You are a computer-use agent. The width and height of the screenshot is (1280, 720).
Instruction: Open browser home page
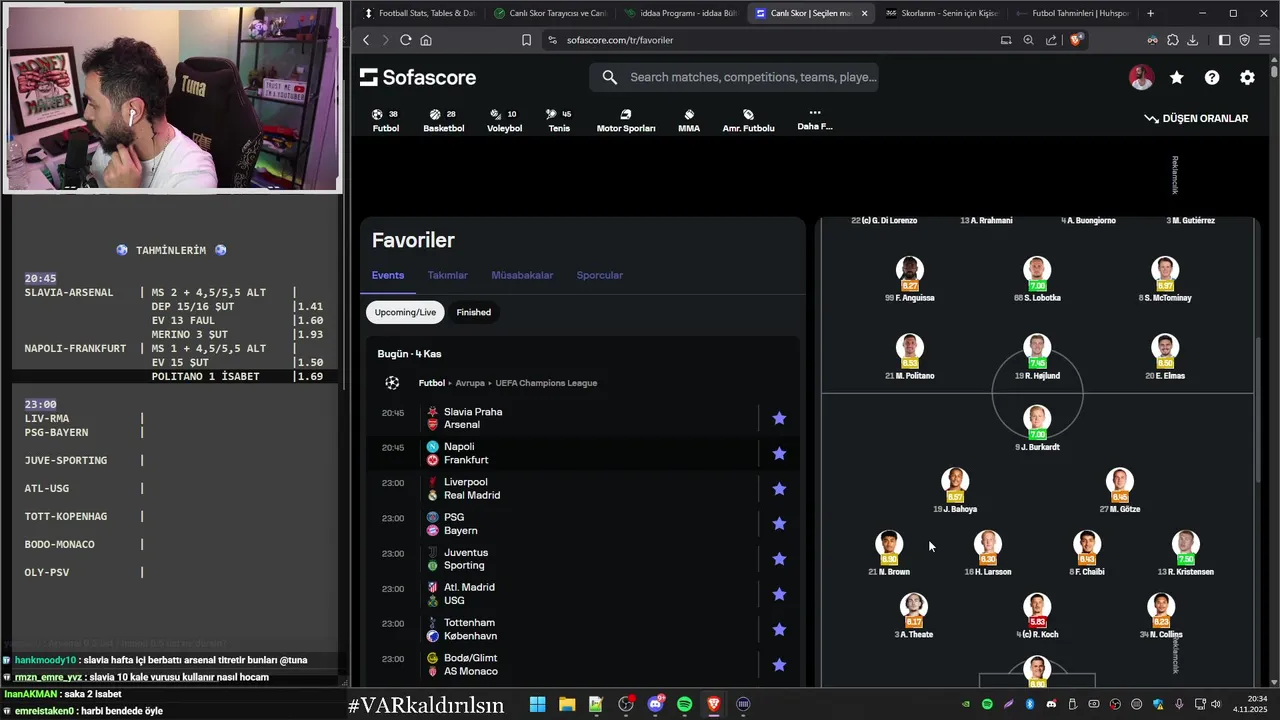(x=426, y=40)
